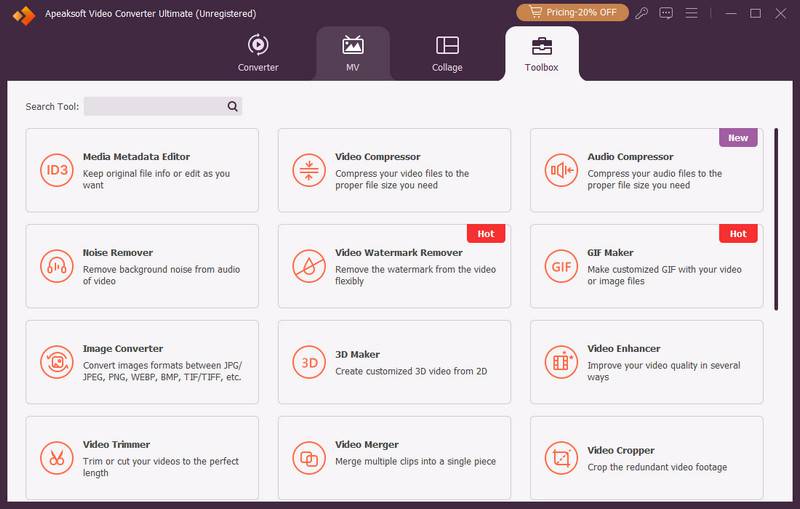This screenshot has height=509, width=800.
Task: Click the Audio Compressor title text
Action: click(x=630, y=157)
